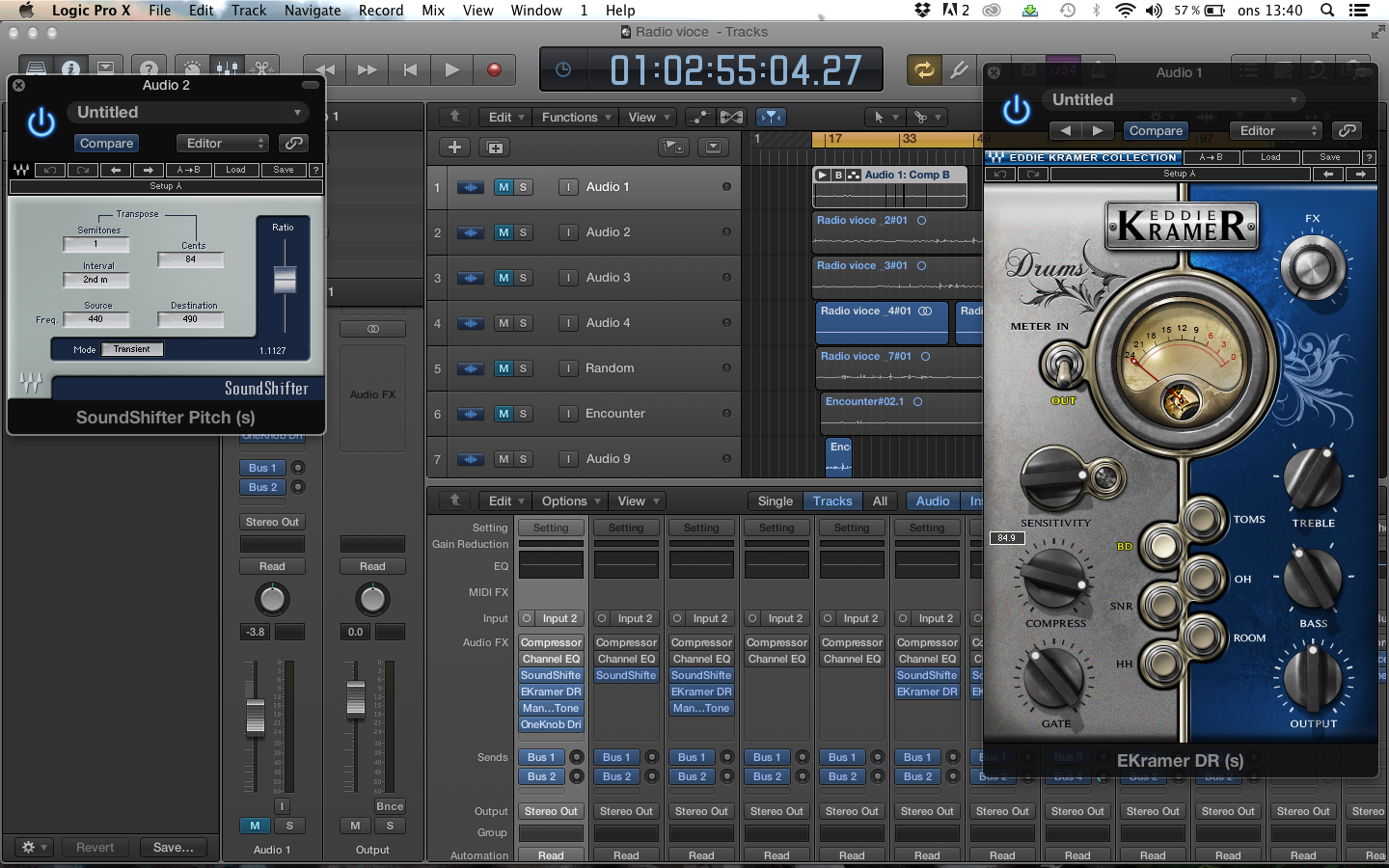Expand the Editor dropdown in SoundShifter
Viewport: 1389px width, 868px height.
[x=223, y=143]
